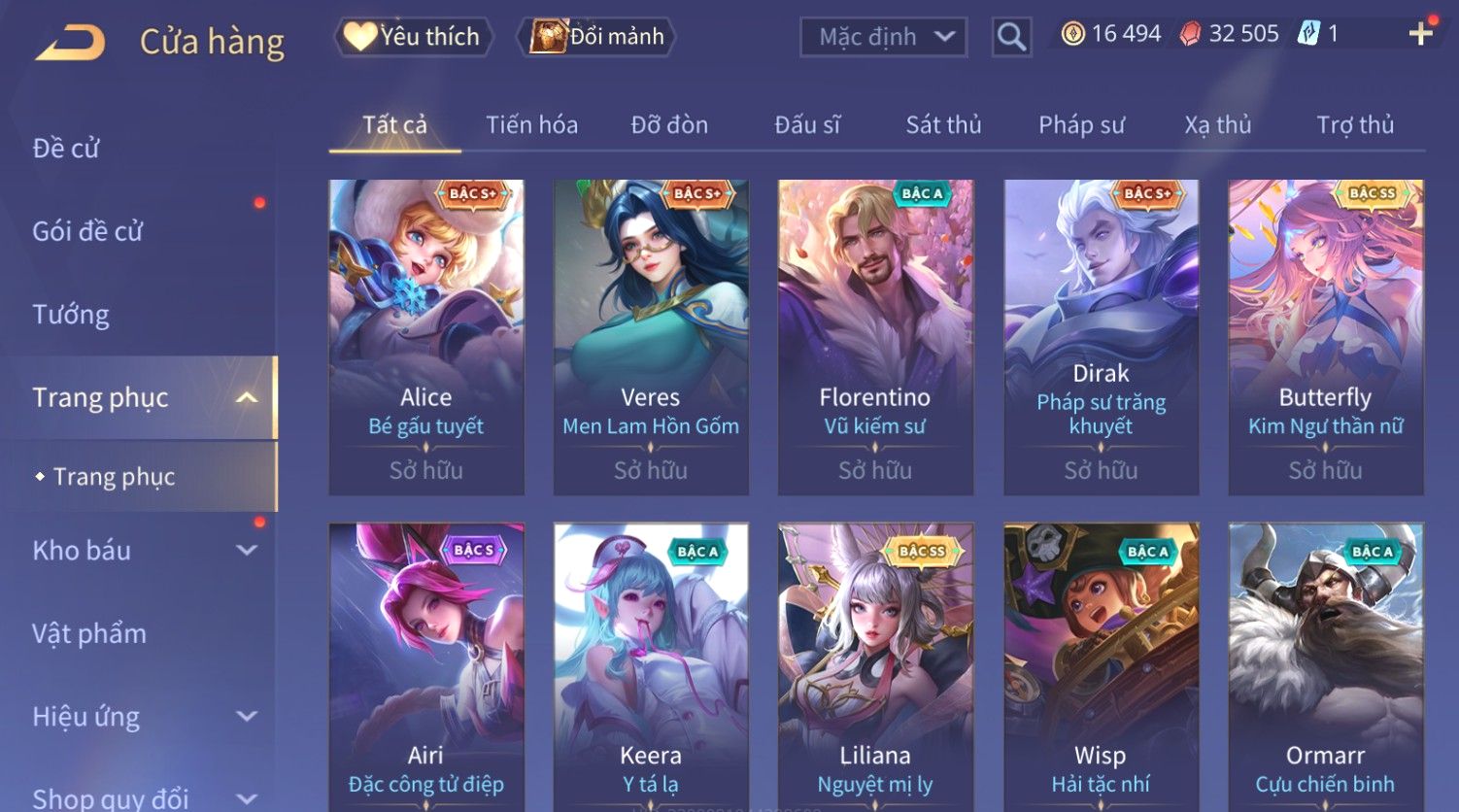
Task: Open the Liliana Nguyệt mị ly skin
Action: tap(875, 667)
